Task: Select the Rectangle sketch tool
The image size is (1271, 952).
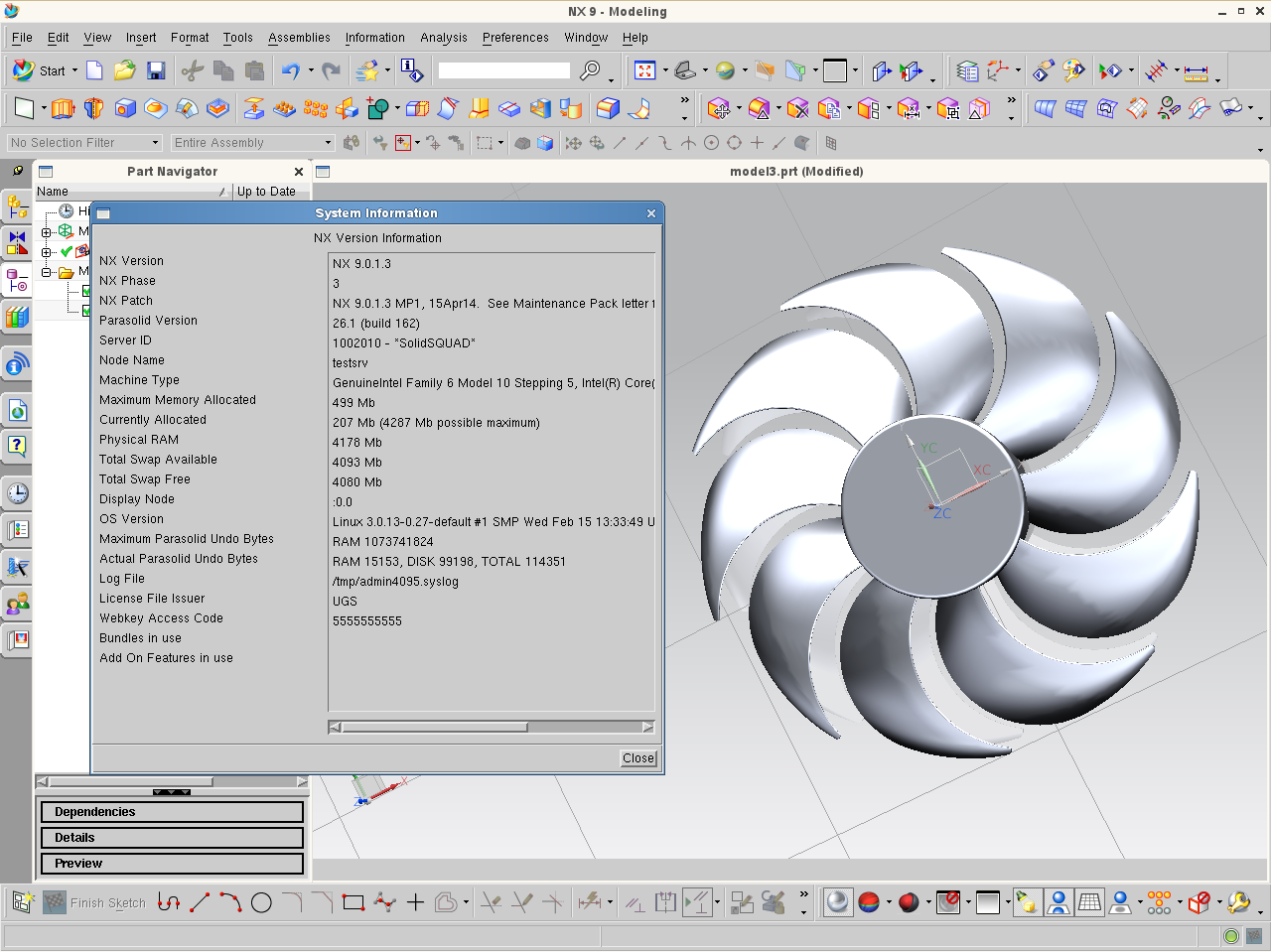Action: (353, 902)
